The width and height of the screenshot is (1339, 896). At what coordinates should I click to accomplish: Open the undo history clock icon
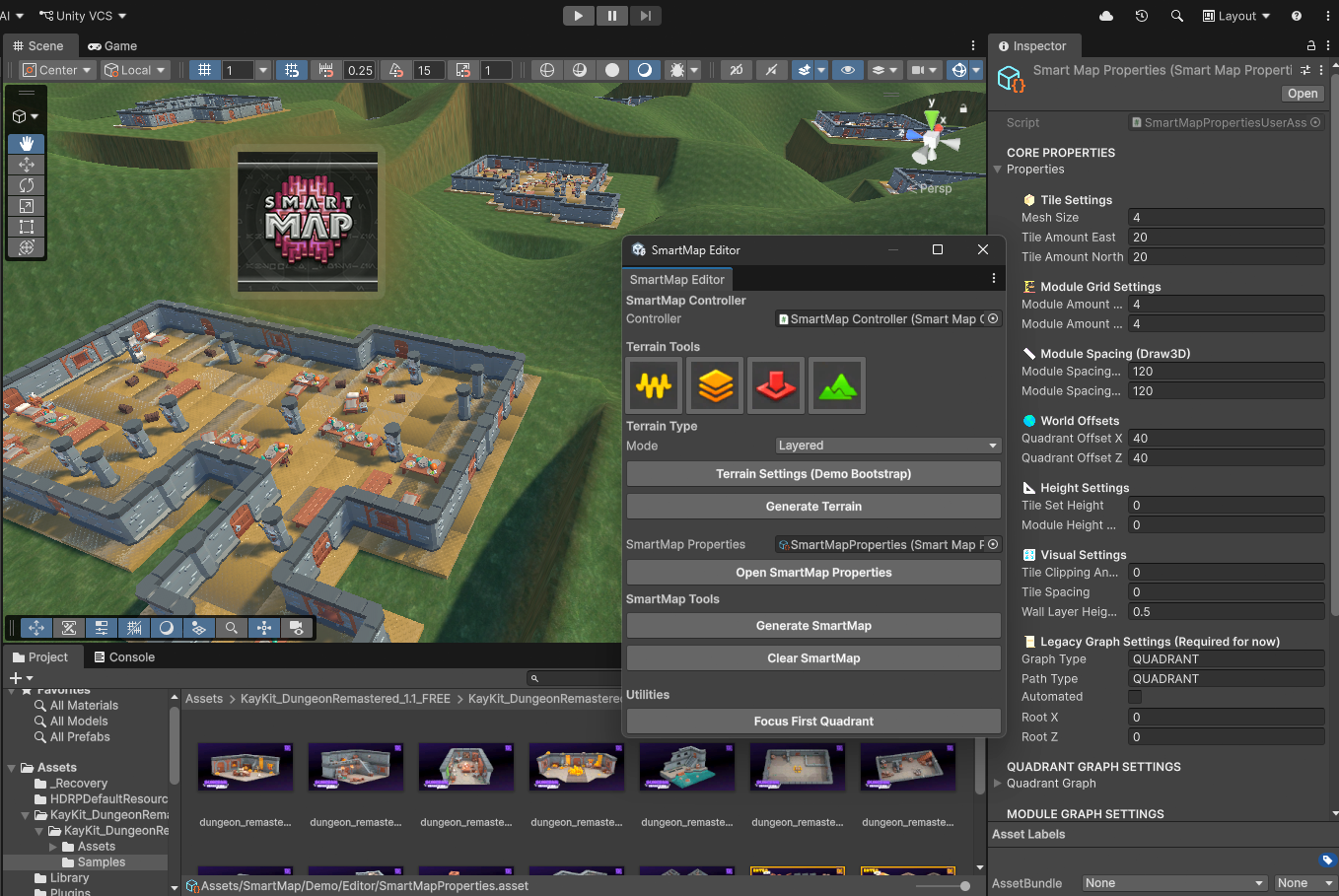pyautogui.click(x=1141, y=16)
